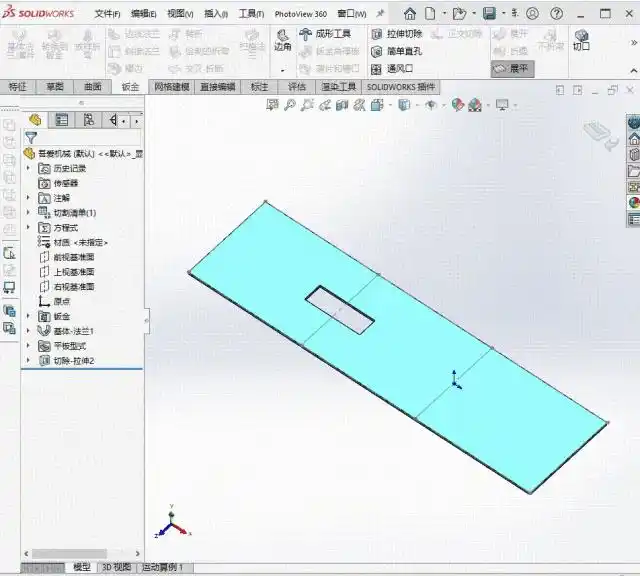The width and height of the screenshot is (640, 576).
Task: Select 右视基准面 in the tree
Action: coord(67,287)
